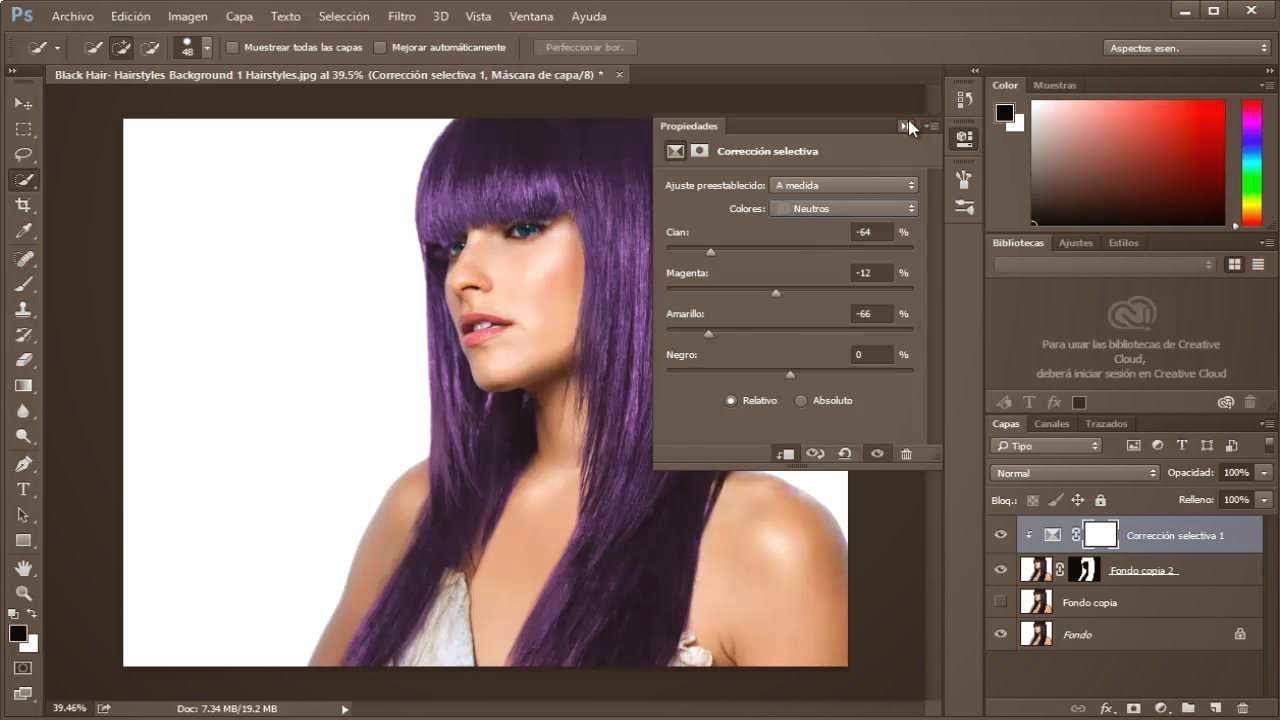Click the Corrección selectiva 1 layer mask thumbnail
Image resolution: width=1280 pixels, height=720 pixels.
click(x=1100, y=535)
